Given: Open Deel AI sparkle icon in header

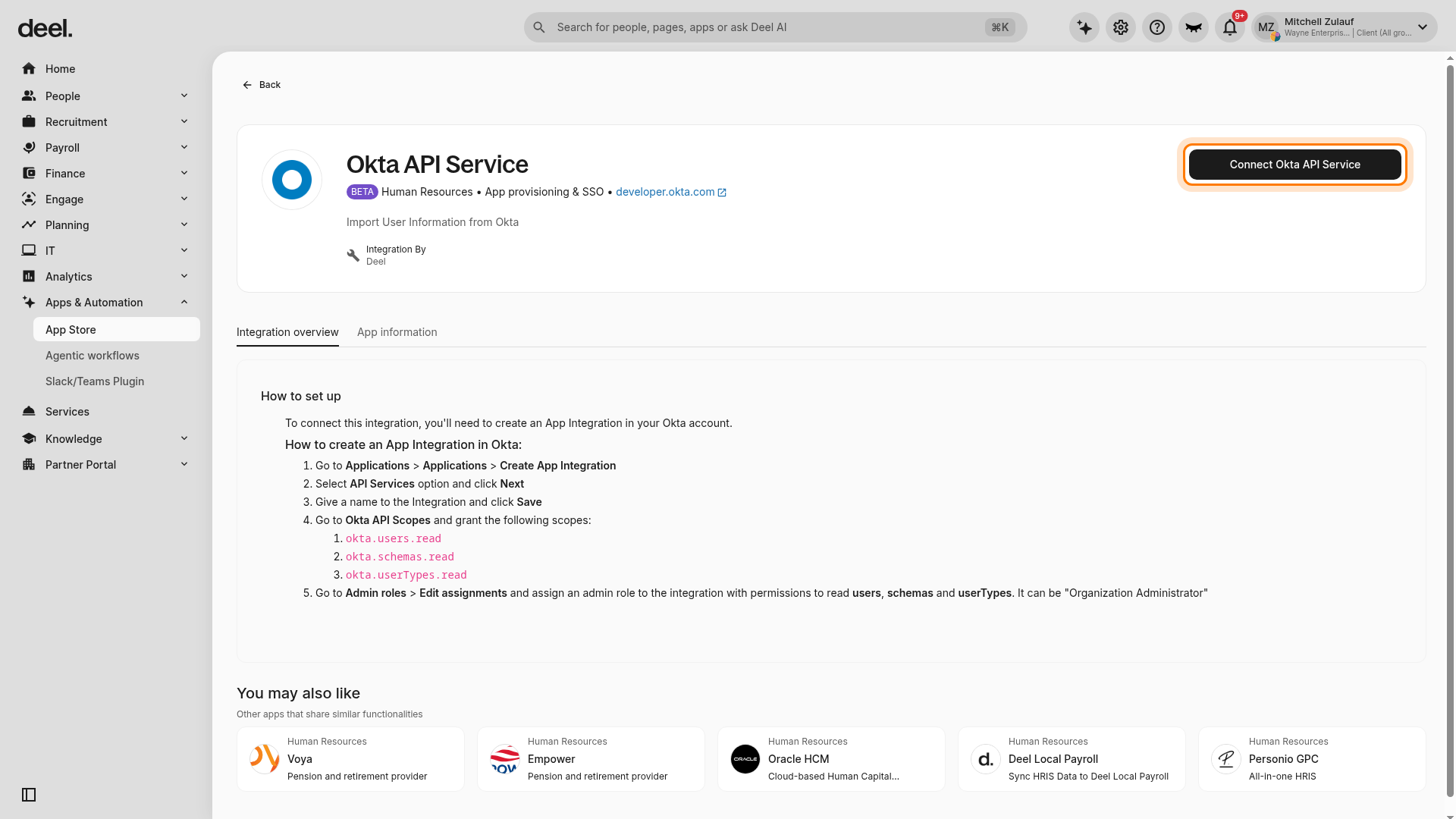Looking at the screenshot, I should [x=1084, y=27].
